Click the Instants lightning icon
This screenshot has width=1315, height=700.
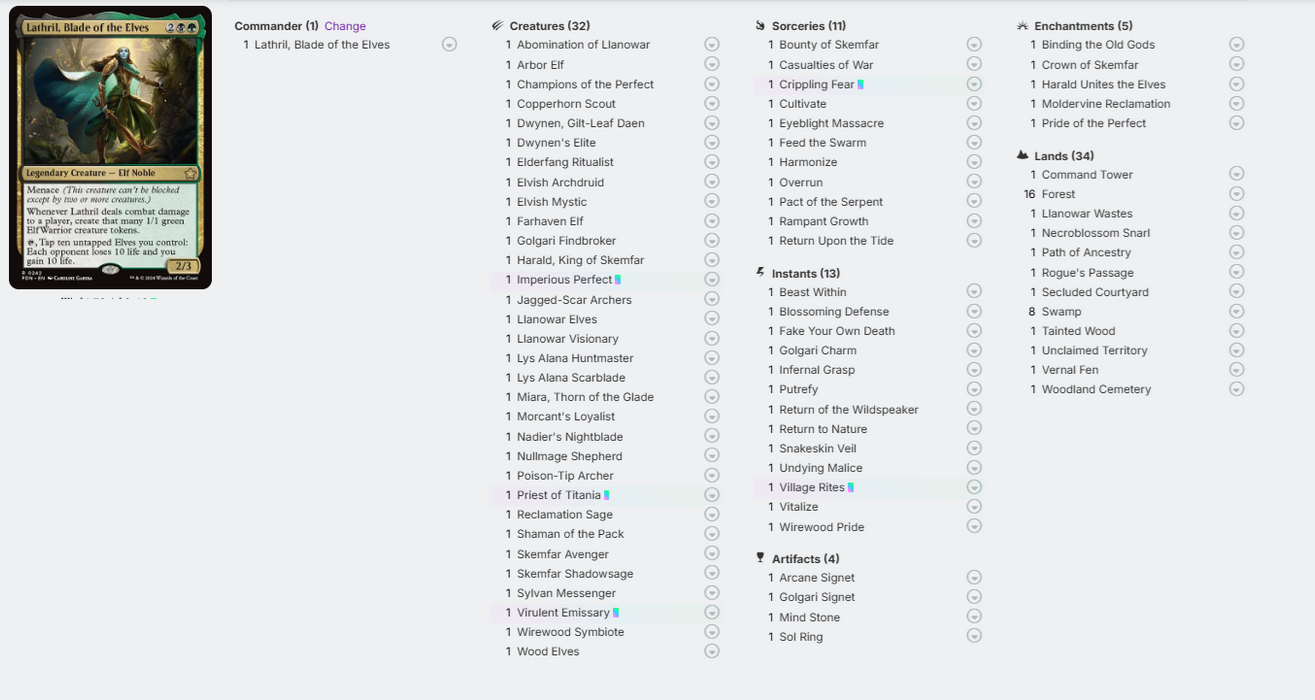pyautogui.click(x=761, y=273)
